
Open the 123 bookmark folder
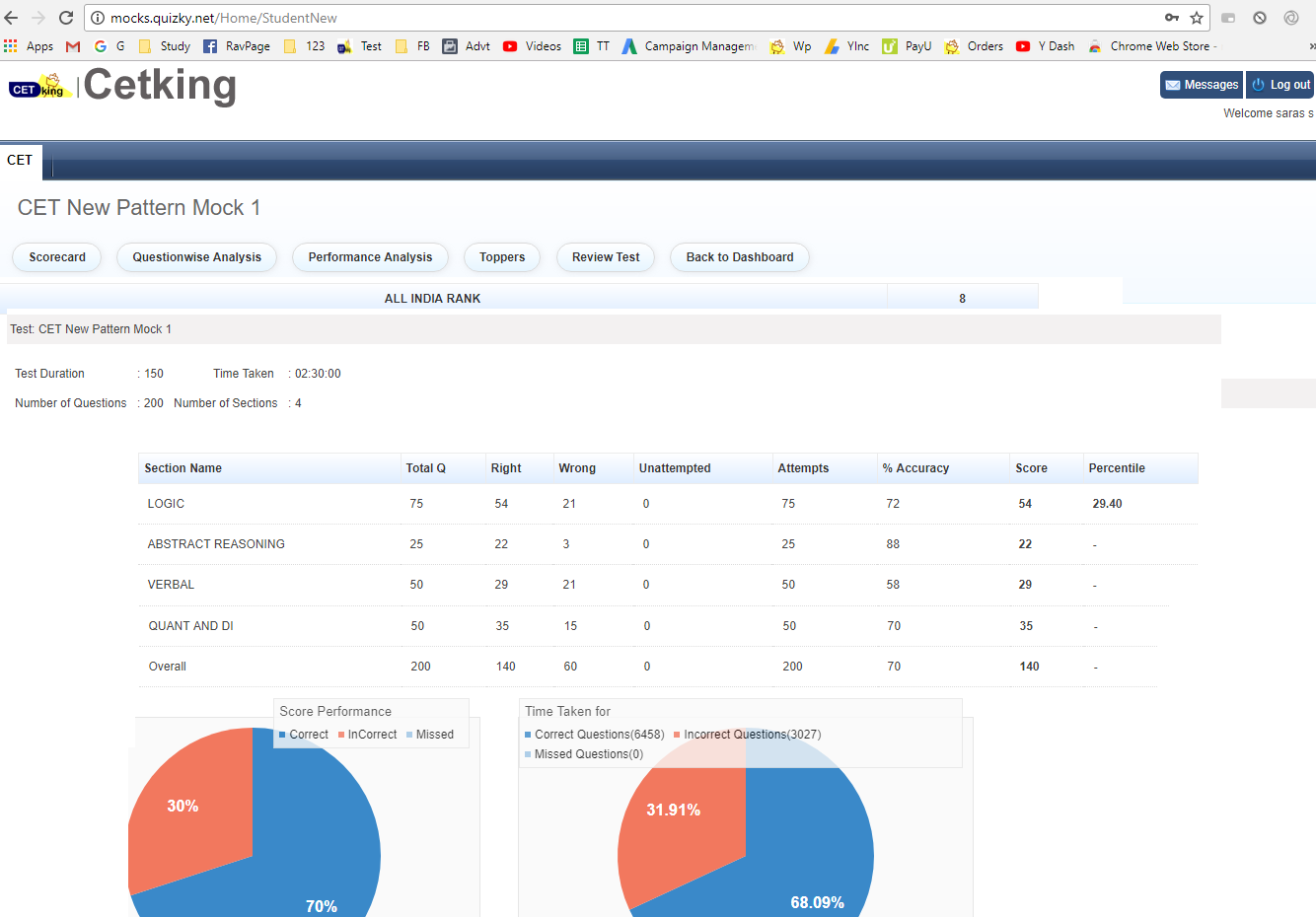(x=304, y=46)
